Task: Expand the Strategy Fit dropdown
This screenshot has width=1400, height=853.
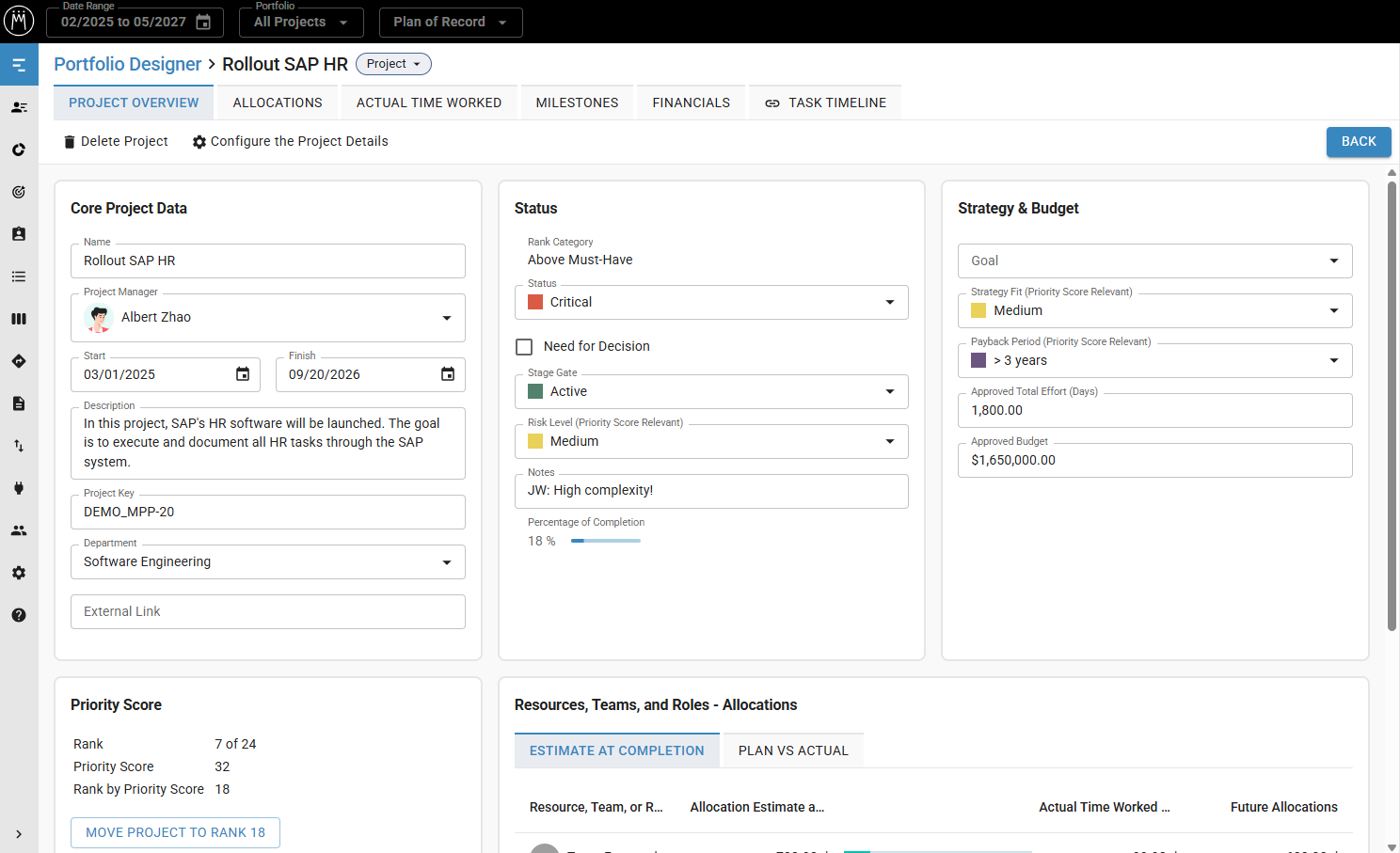Action: point(1334,310)
